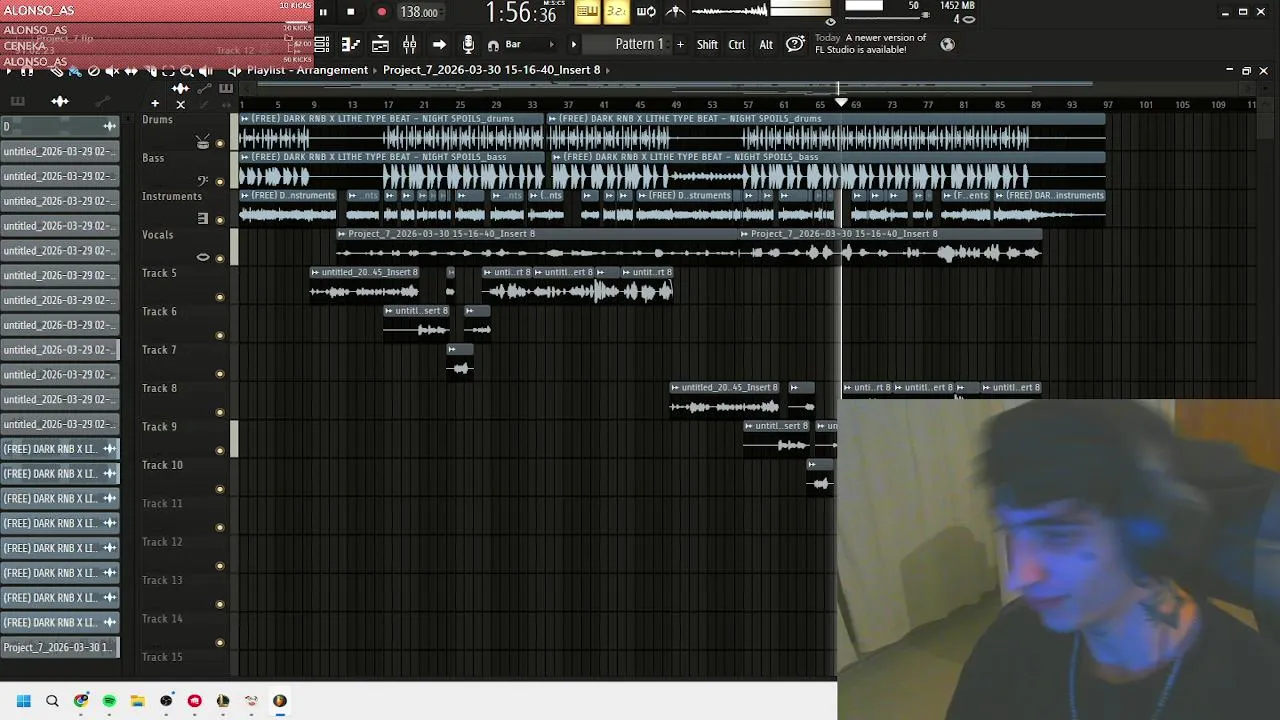The height and width of the screenshot is (720, 1280).
Task: Click the Ctrl modifier button
Action: pos(737,44)
